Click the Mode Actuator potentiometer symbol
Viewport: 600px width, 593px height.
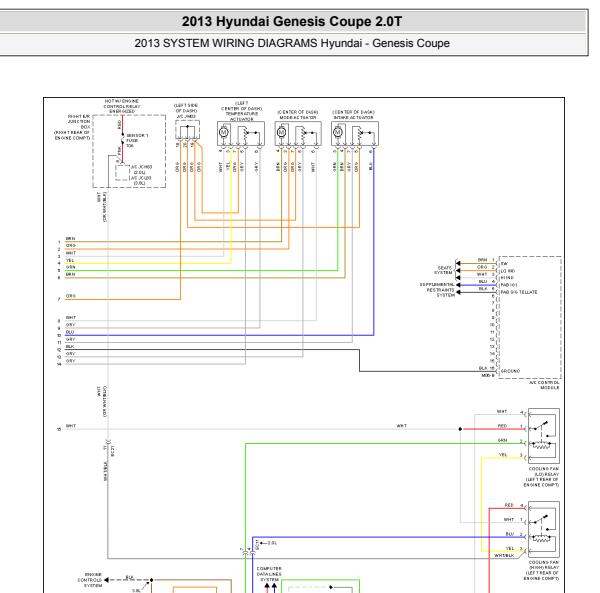[x=303, y=134]
